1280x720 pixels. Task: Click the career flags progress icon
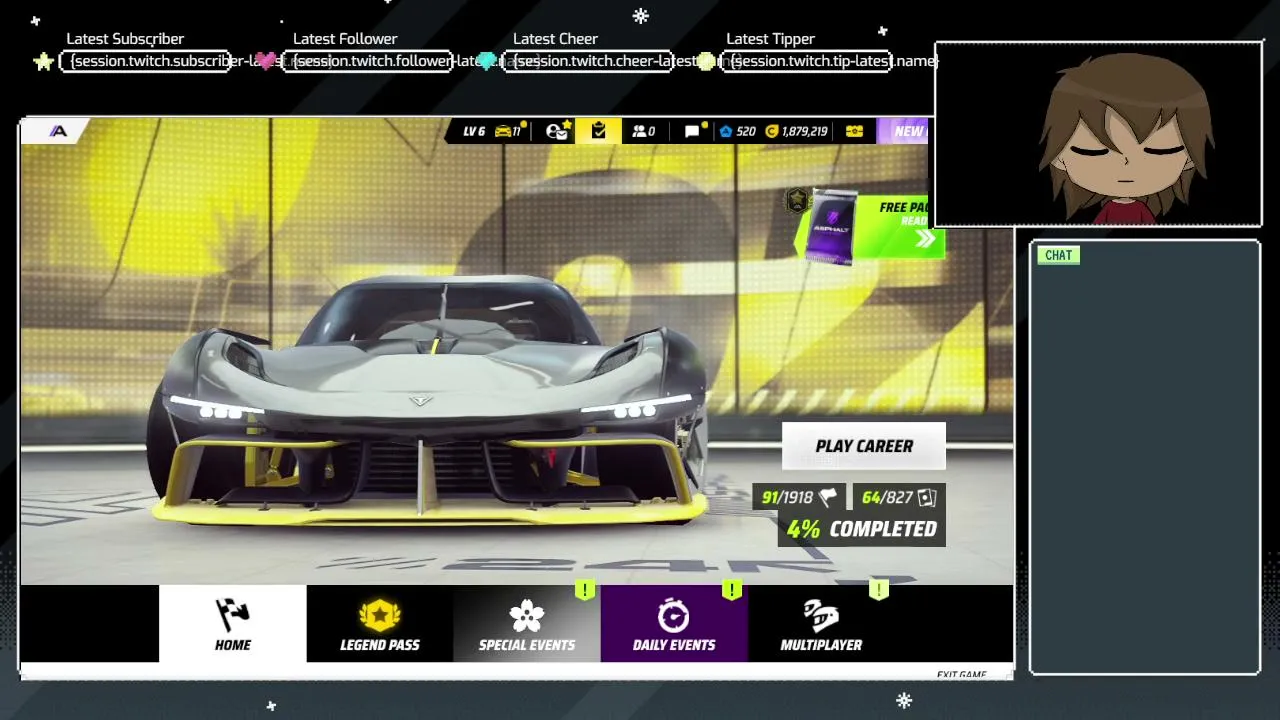tap(828, 498)
